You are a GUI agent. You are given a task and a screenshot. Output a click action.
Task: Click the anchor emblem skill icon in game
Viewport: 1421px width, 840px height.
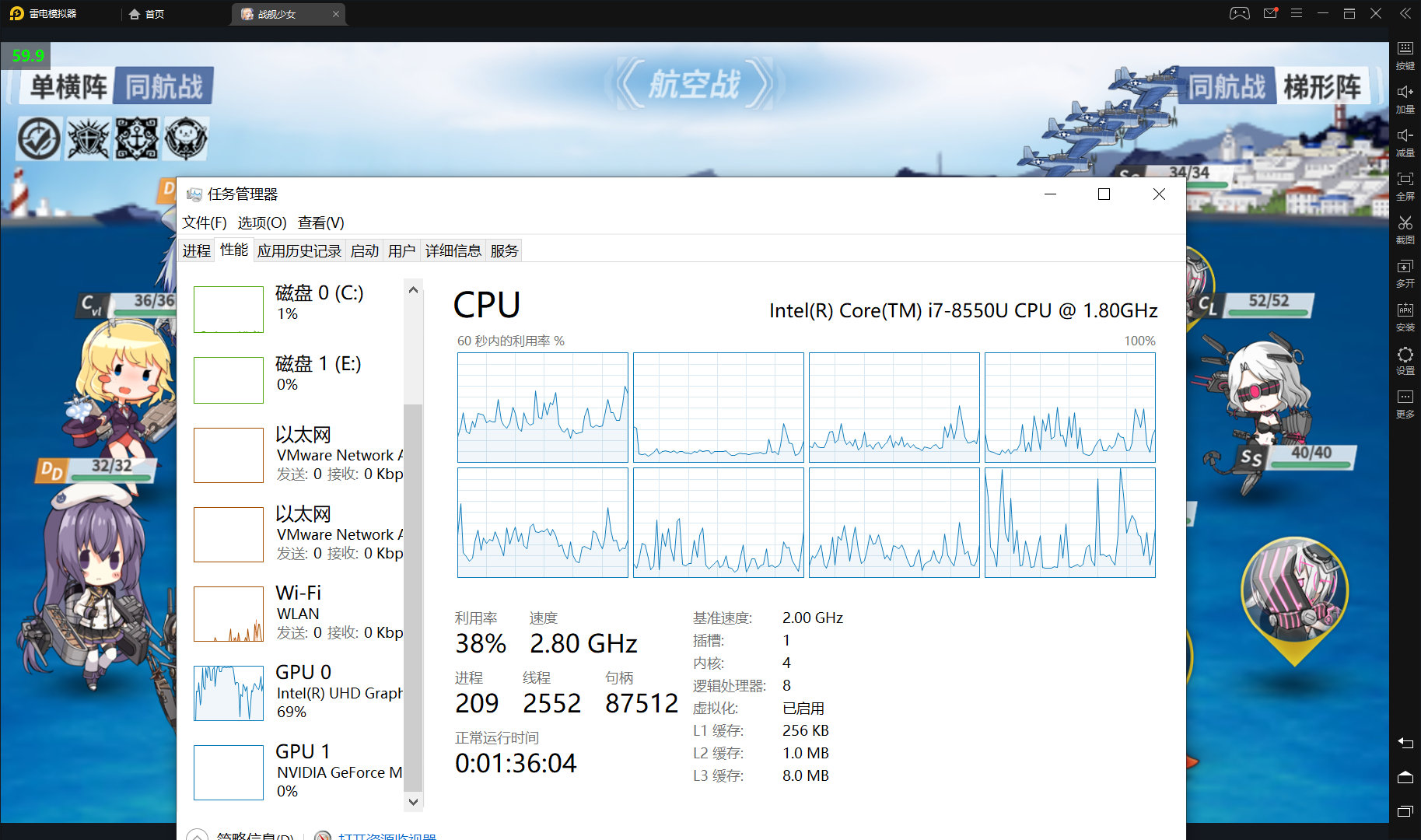tap(137, 139)
